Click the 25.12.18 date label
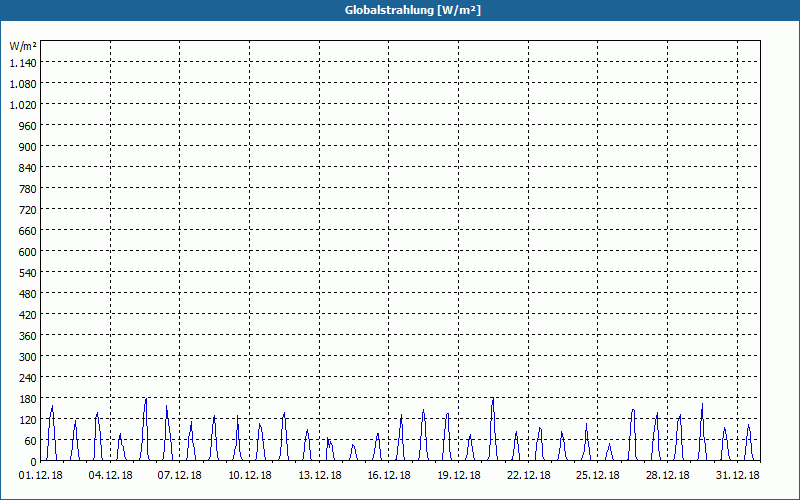This screenshot has height=500, width=800. 598,476
